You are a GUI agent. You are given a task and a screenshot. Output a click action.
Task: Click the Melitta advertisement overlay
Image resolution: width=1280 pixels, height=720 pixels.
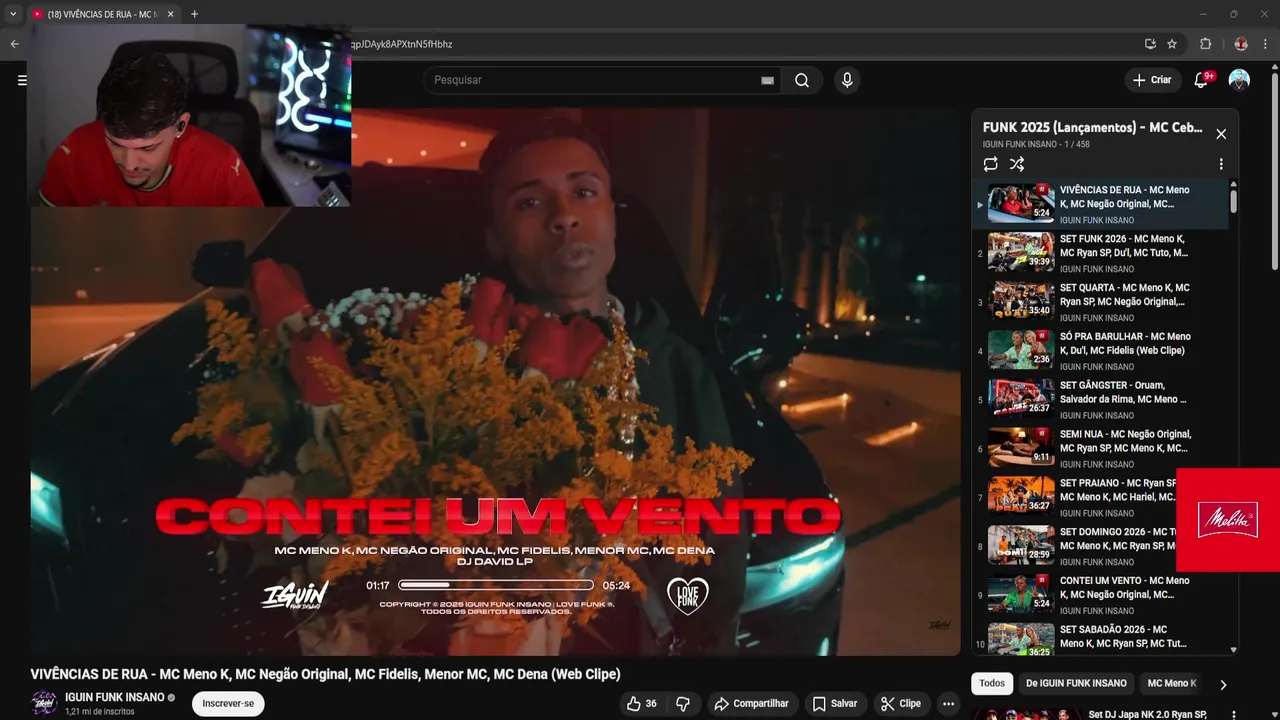[x=1228, y=520]
